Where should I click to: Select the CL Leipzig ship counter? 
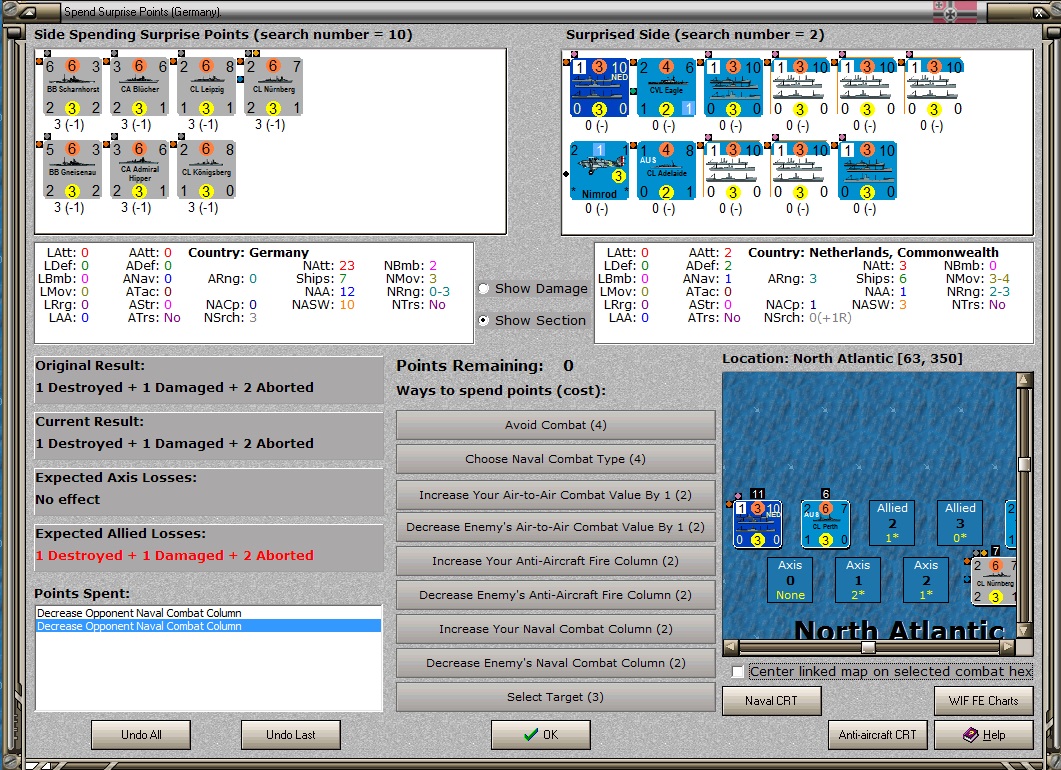click(x=206, y=87)
